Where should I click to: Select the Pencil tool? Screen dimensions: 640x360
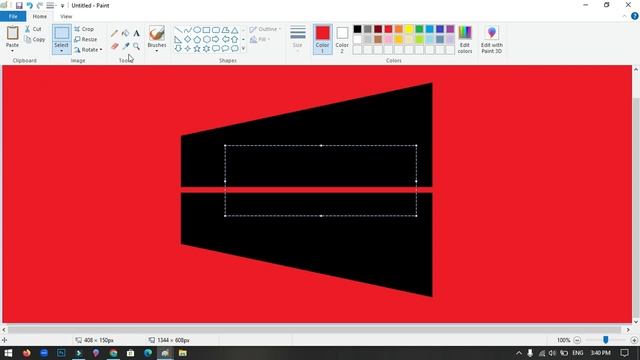pos(114,33)
